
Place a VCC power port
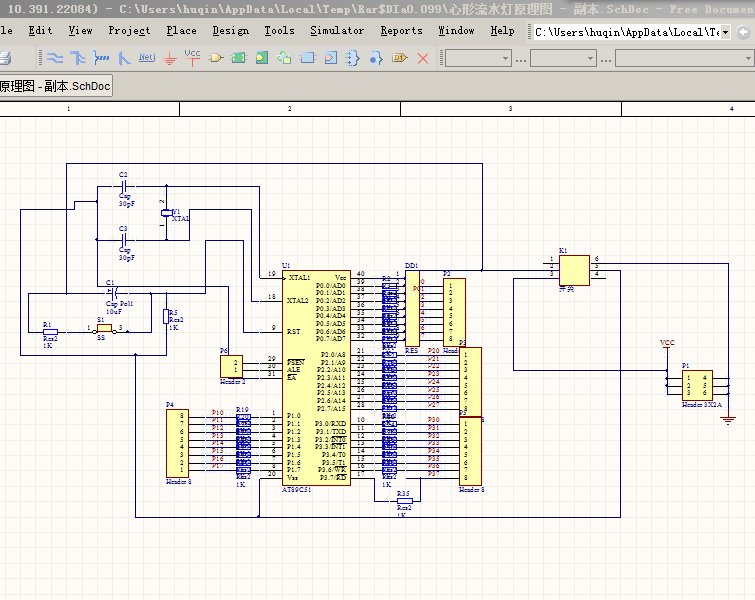(192, 58)
